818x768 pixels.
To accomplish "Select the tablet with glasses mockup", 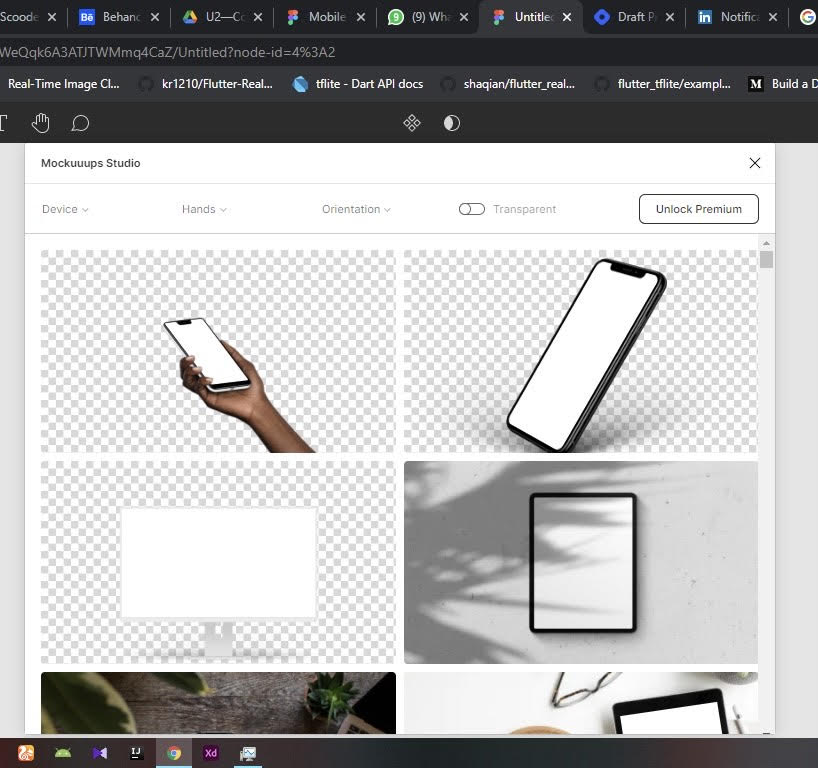I will point(581,703).
